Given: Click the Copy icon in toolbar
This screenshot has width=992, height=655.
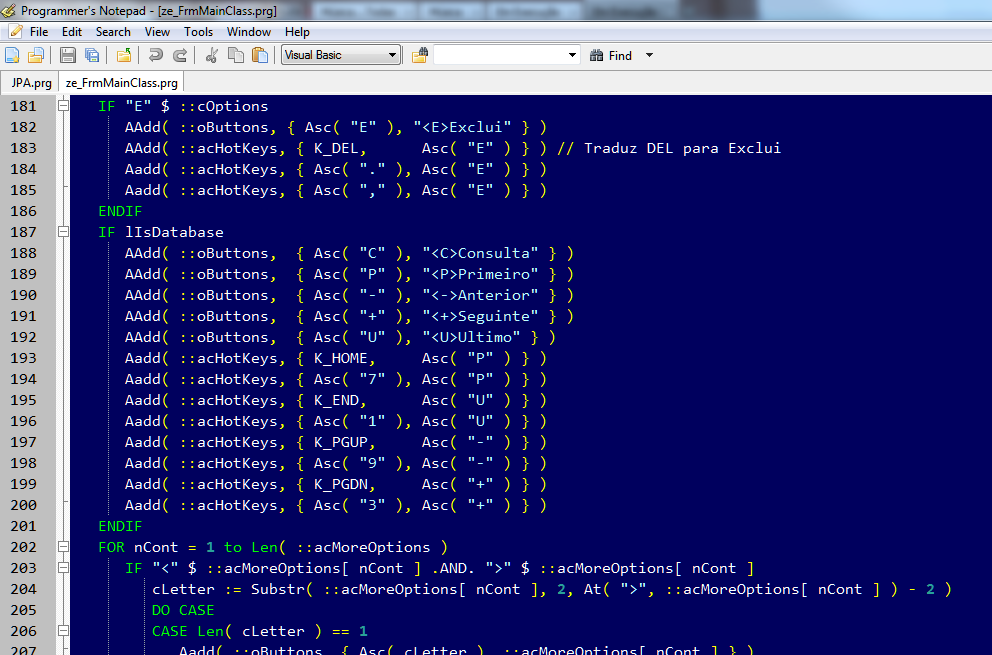Looking at the screenshot, I should coord(236,56).
